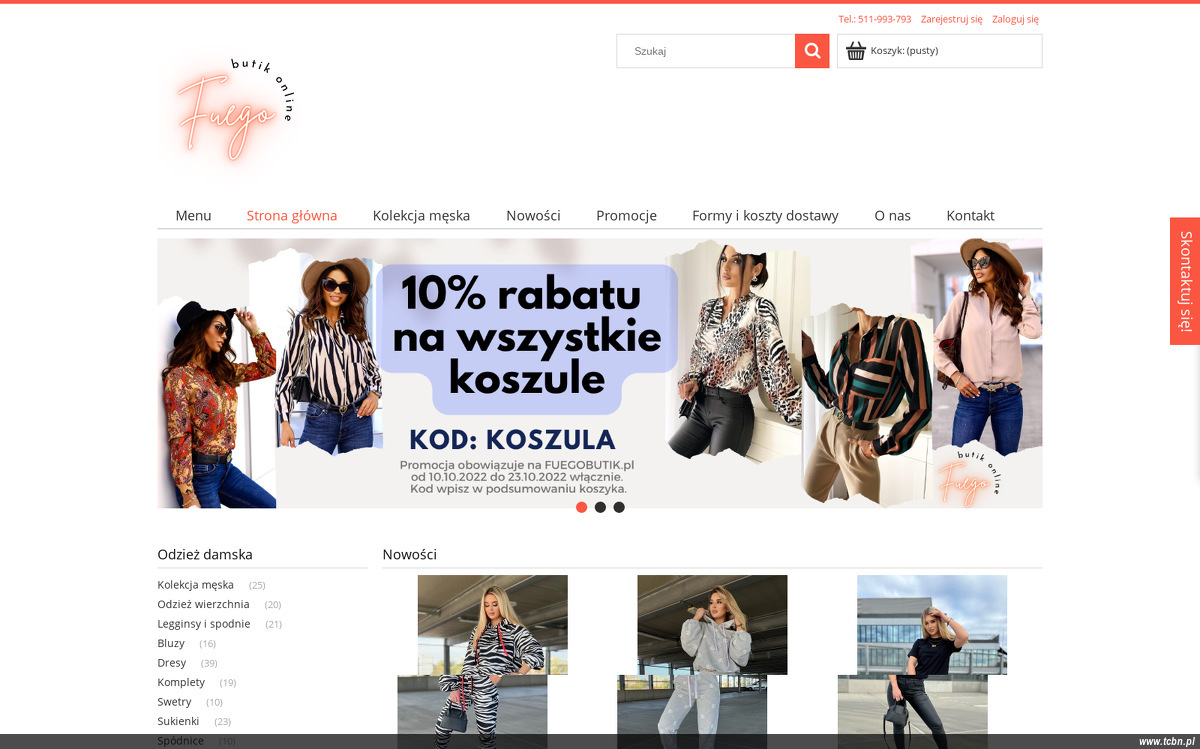This screenshot has width=1200, height=749.
Task: Go to Strona główna tab
Action: [x=292, y=215]
